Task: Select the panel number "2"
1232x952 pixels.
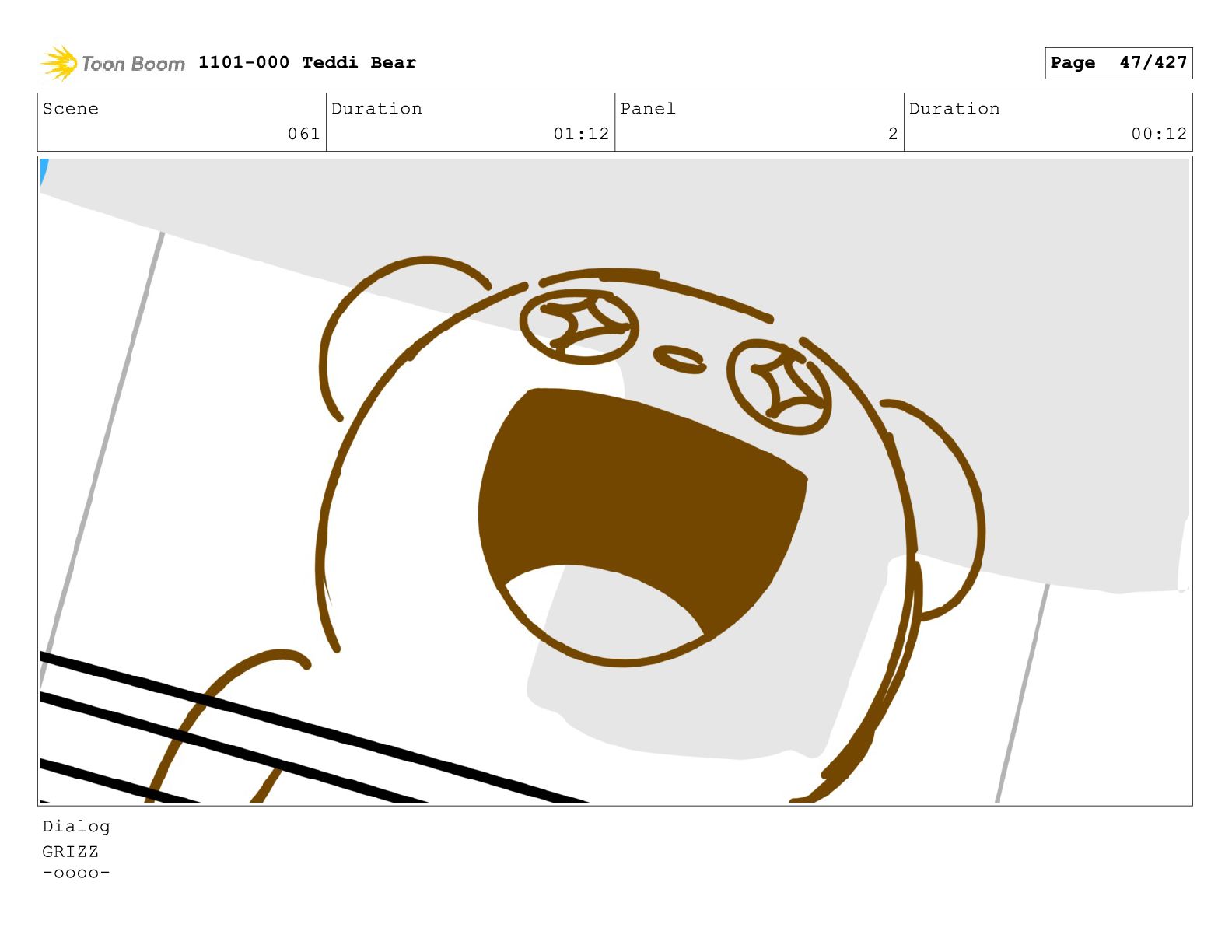Action: [893, 134]
